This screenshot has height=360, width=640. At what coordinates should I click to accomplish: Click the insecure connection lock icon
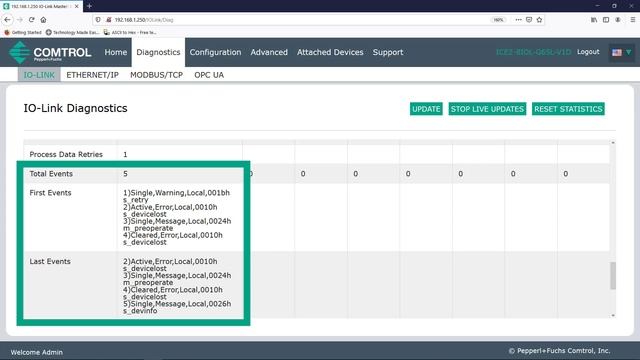[109, 20]
